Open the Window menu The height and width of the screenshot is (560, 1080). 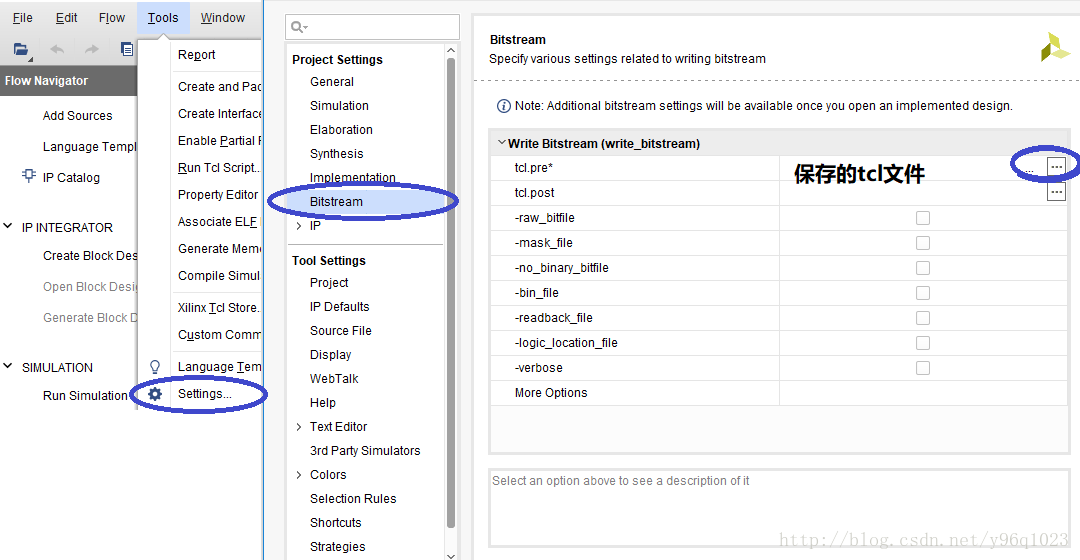pyautogui.click(x=222, y=18)
